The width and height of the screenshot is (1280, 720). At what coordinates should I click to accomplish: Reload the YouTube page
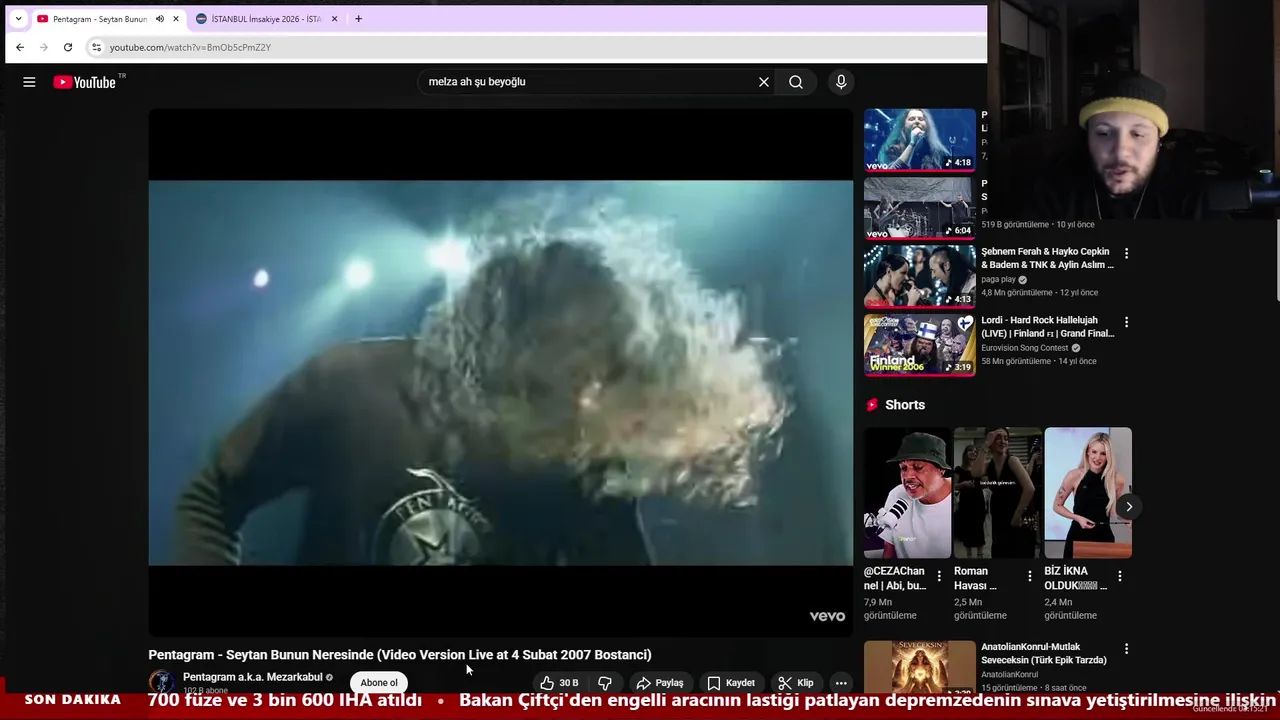(68, 47)
